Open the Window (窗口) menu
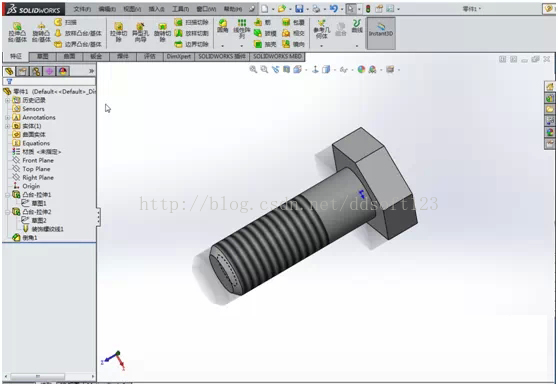Viewport: 558px width, 386px height. coord(206,9)
